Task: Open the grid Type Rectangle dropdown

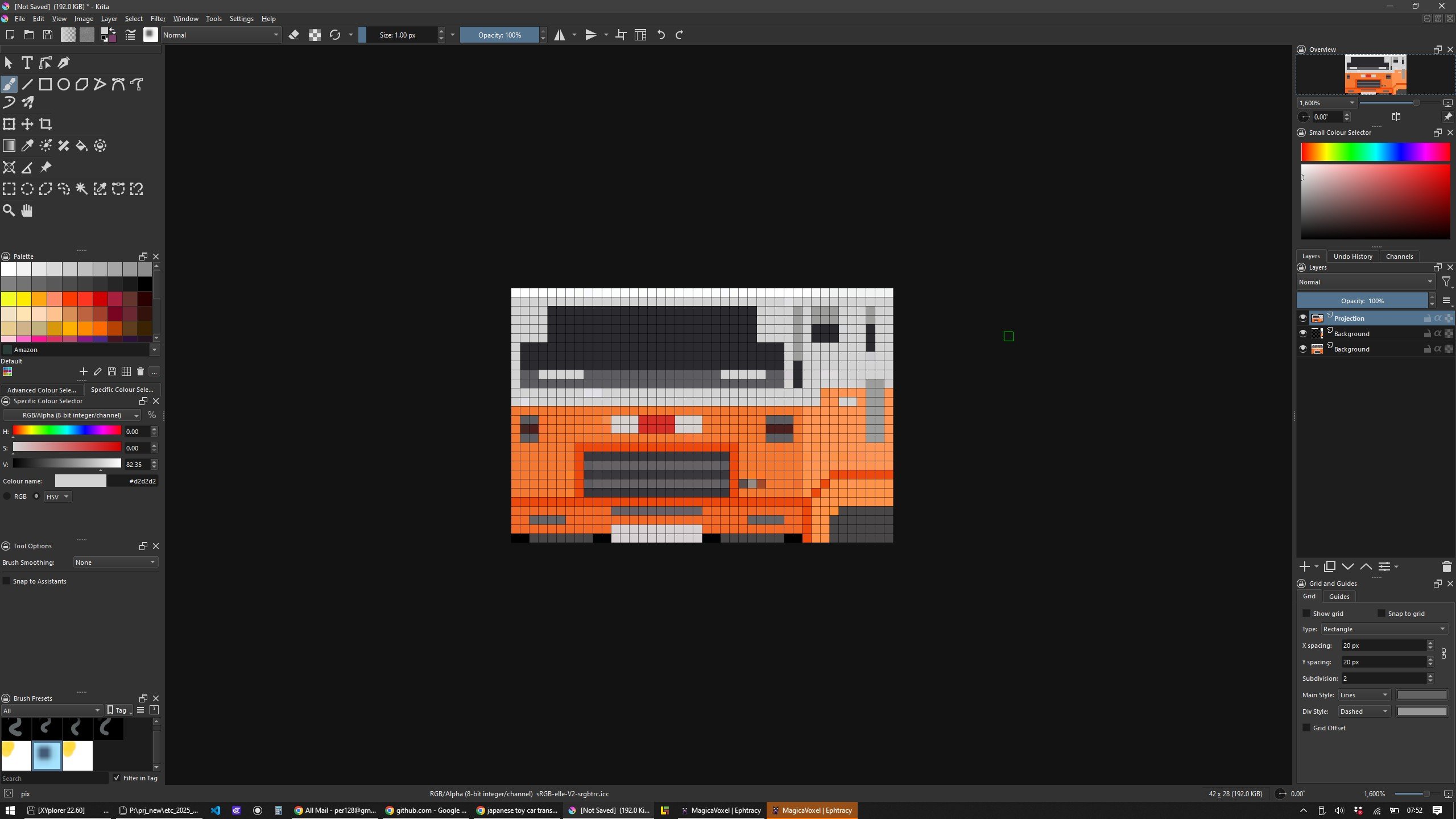Action: 1384,628
